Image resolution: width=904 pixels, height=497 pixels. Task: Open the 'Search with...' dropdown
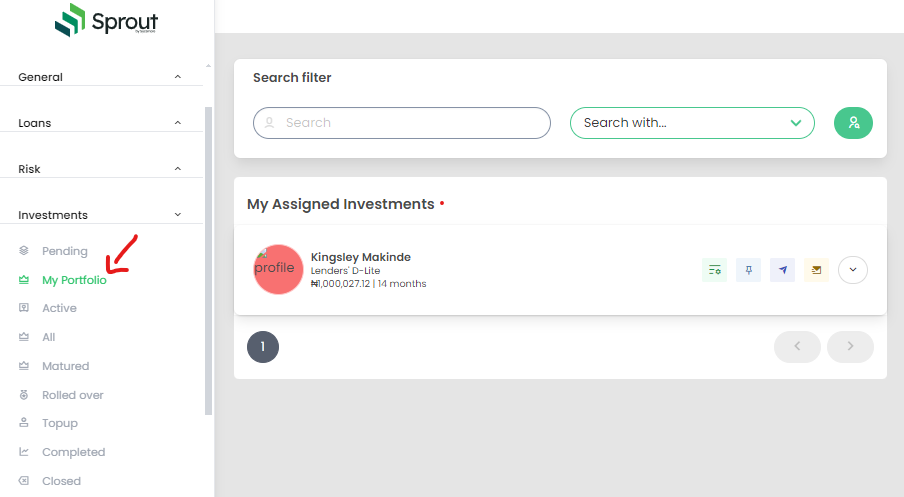coord(692,123)
